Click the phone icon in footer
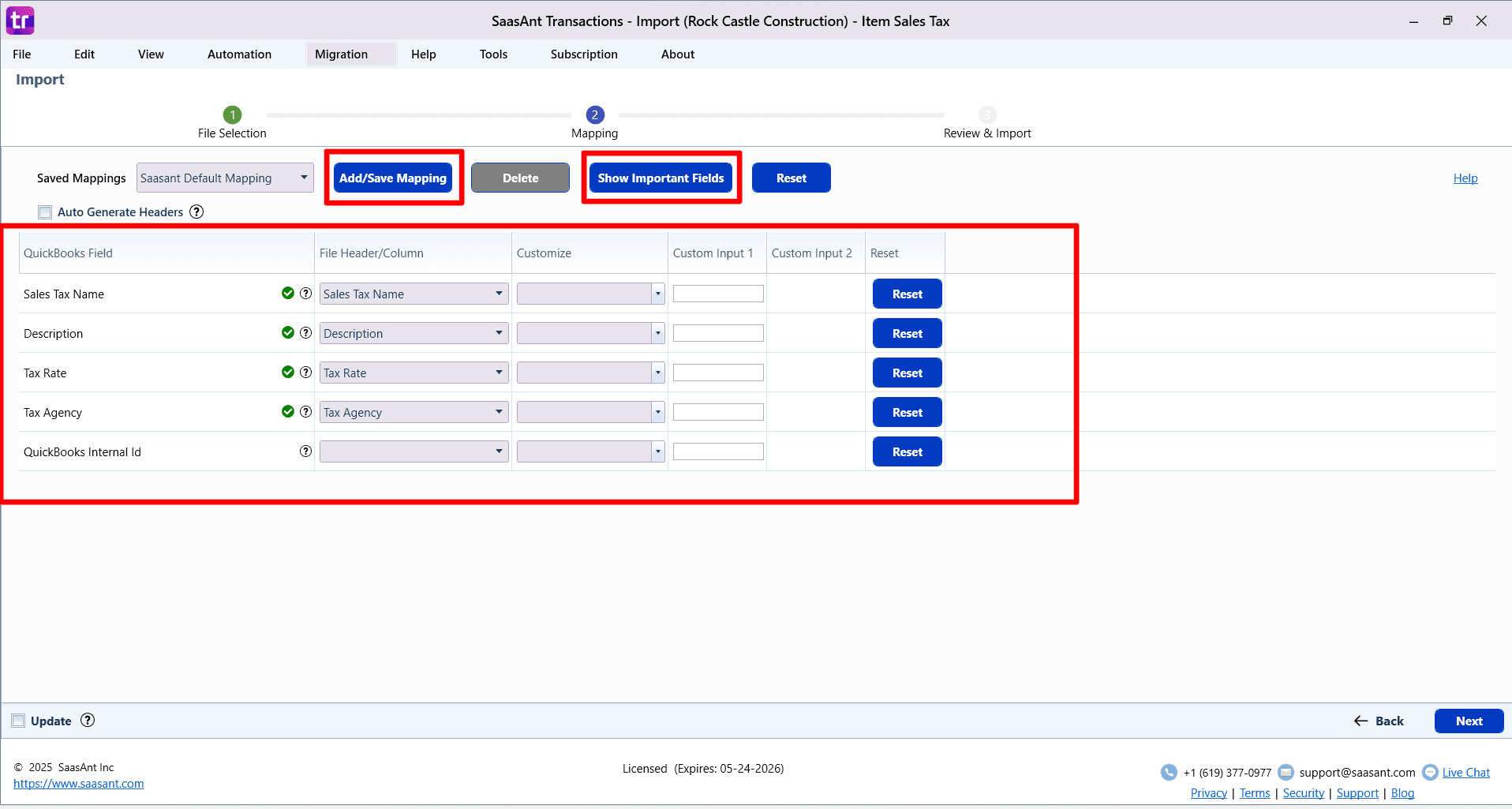 pyautogui.click(x=1169, y=772)
